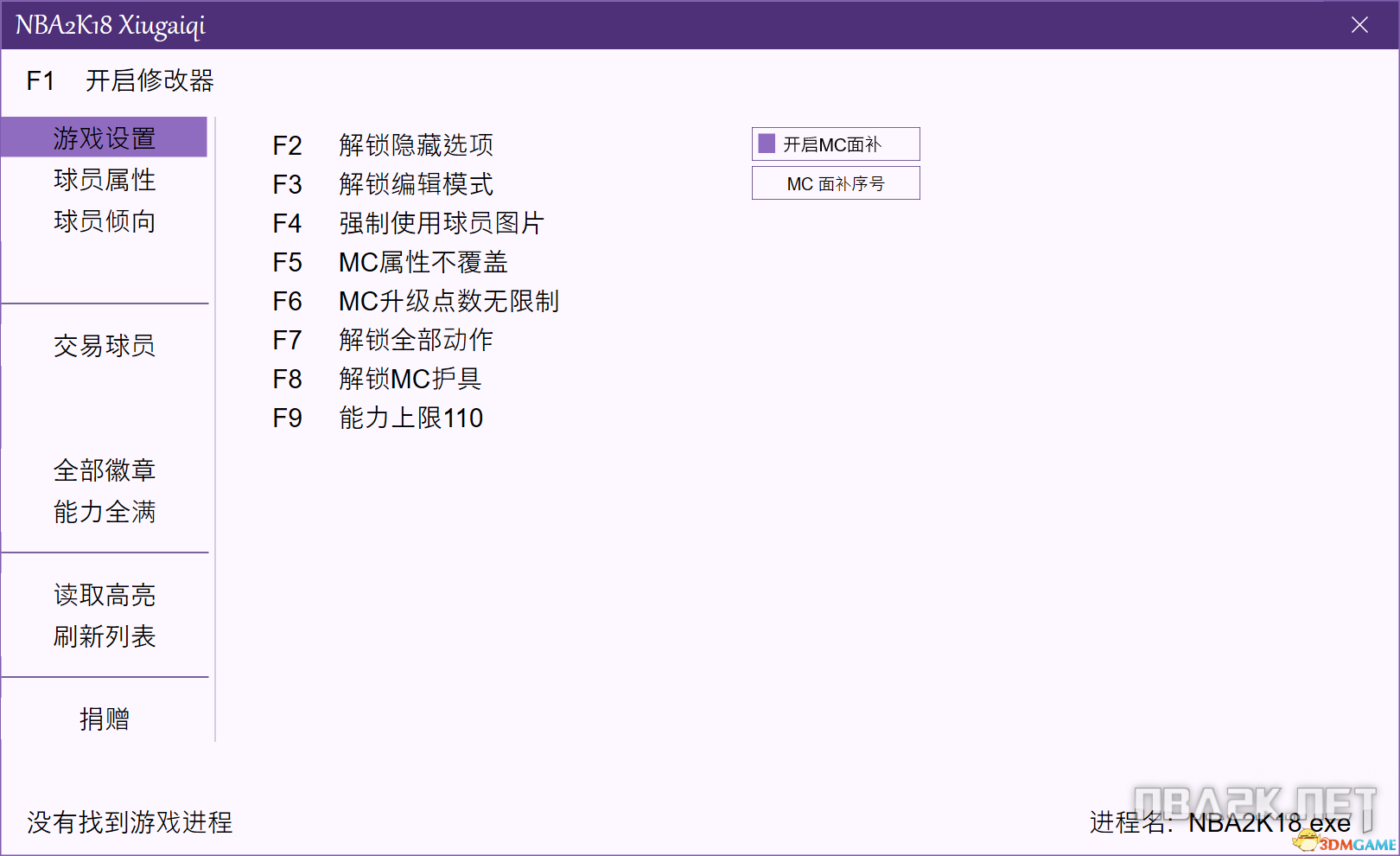1400x856 pixels.
Task: Click F1 开启修改器 to enable trainer
Action: (x=120, y=80)
